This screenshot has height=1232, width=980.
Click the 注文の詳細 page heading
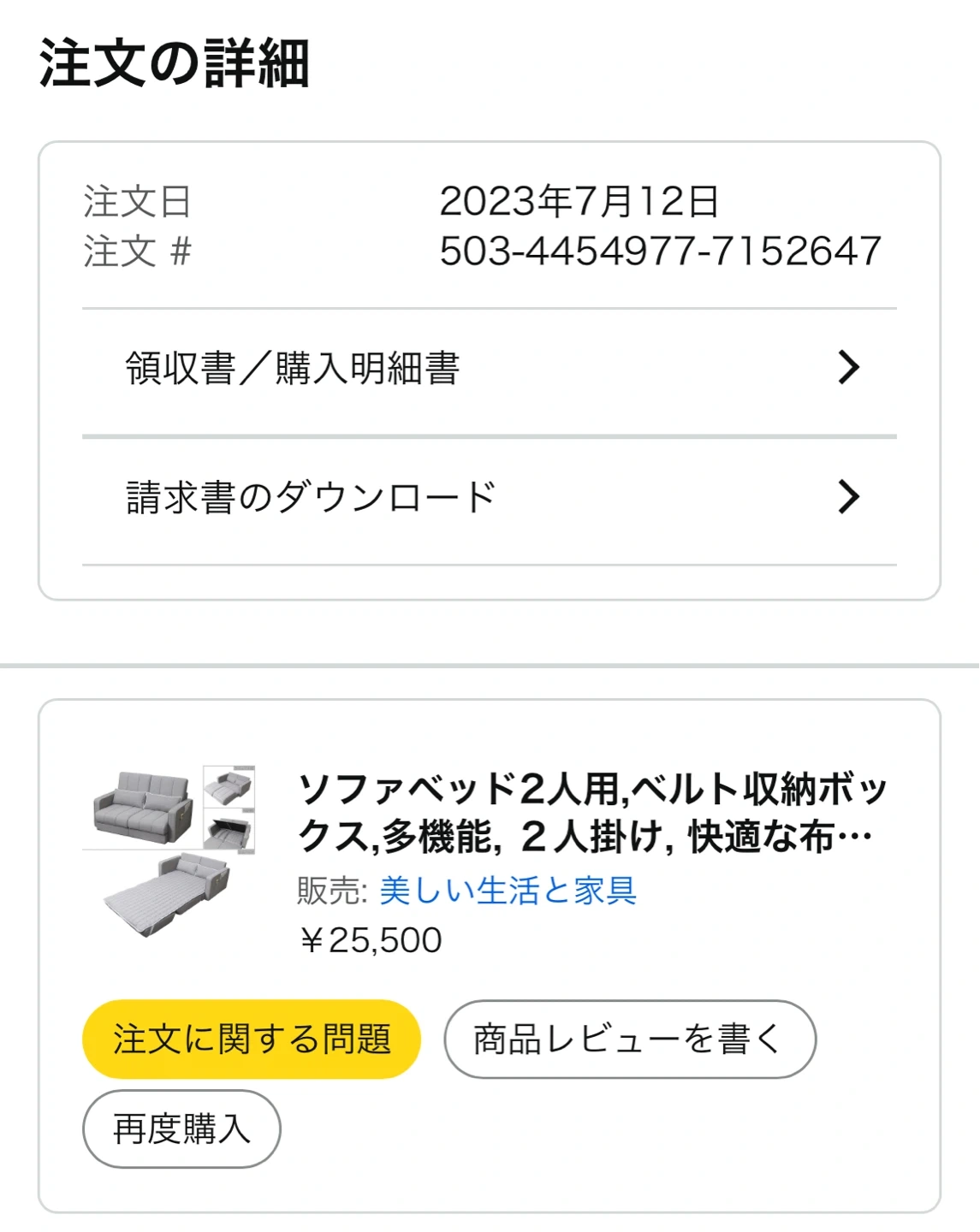click(x=174, y=64)
